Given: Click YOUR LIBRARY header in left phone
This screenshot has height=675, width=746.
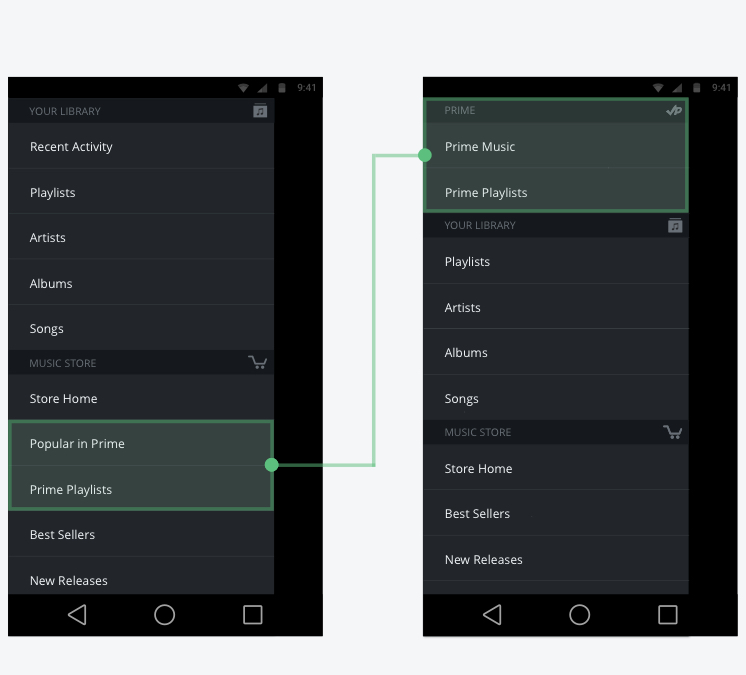Looking at the screenshot, I should [x=141, y=111].
